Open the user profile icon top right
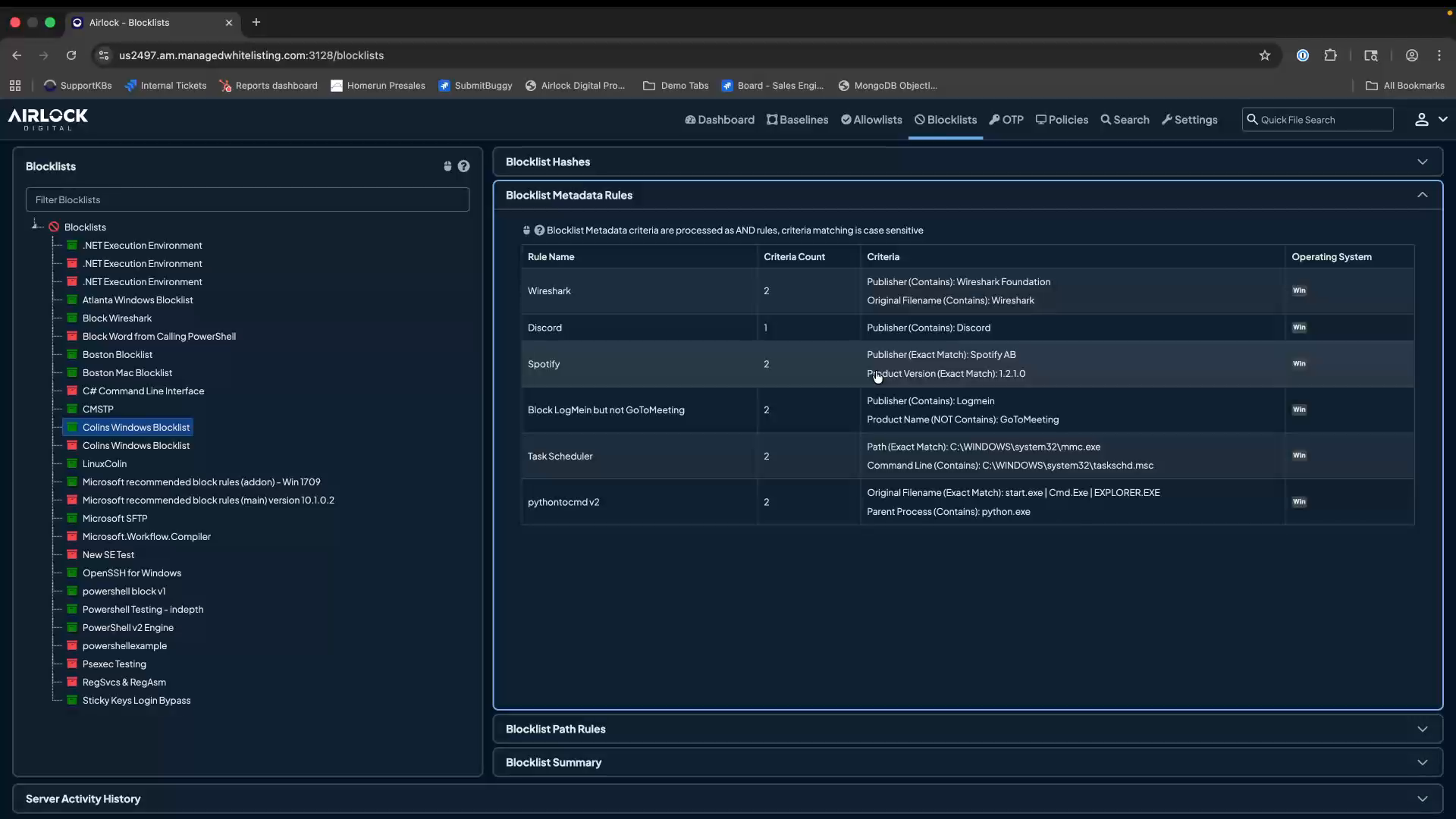Image resolution: width=1456 pixels, height=819 pixels. 1422,119
